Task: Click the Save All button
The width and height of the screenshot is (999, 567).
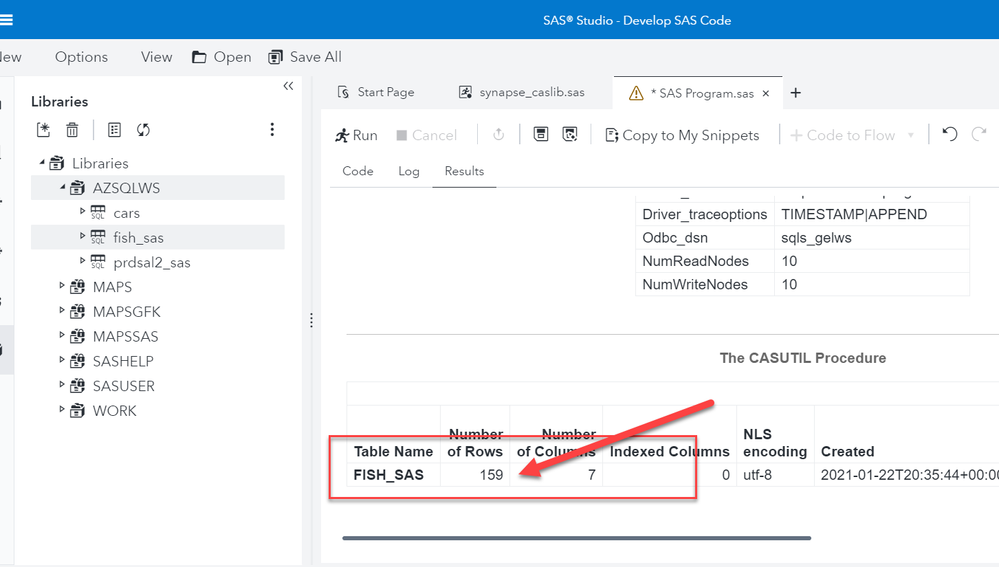Action: coord(305,57)
